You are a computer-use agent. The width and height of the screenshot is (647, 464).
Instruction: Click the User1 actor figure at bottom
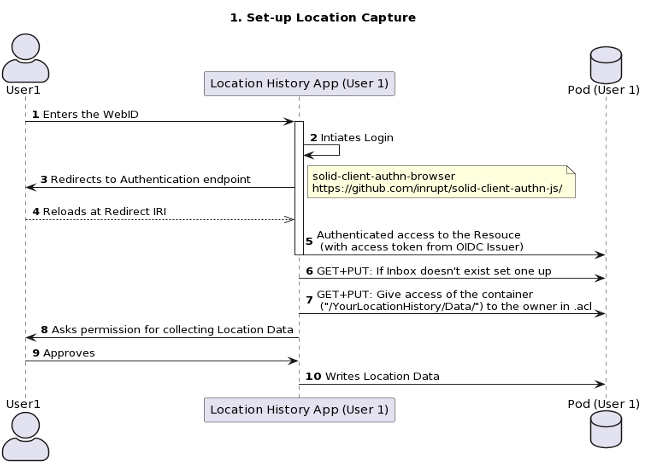(x=26, y=436)
